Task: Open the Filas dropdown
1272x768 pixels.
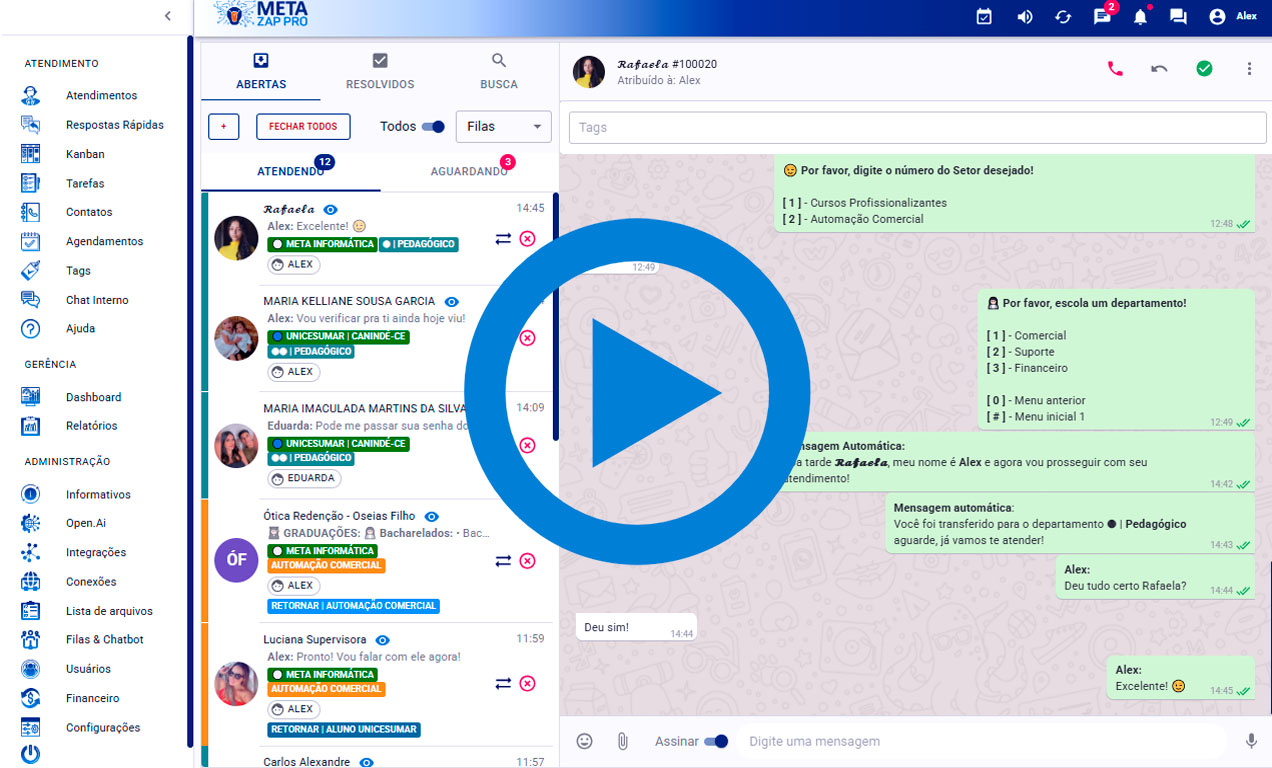Action: 504,127
